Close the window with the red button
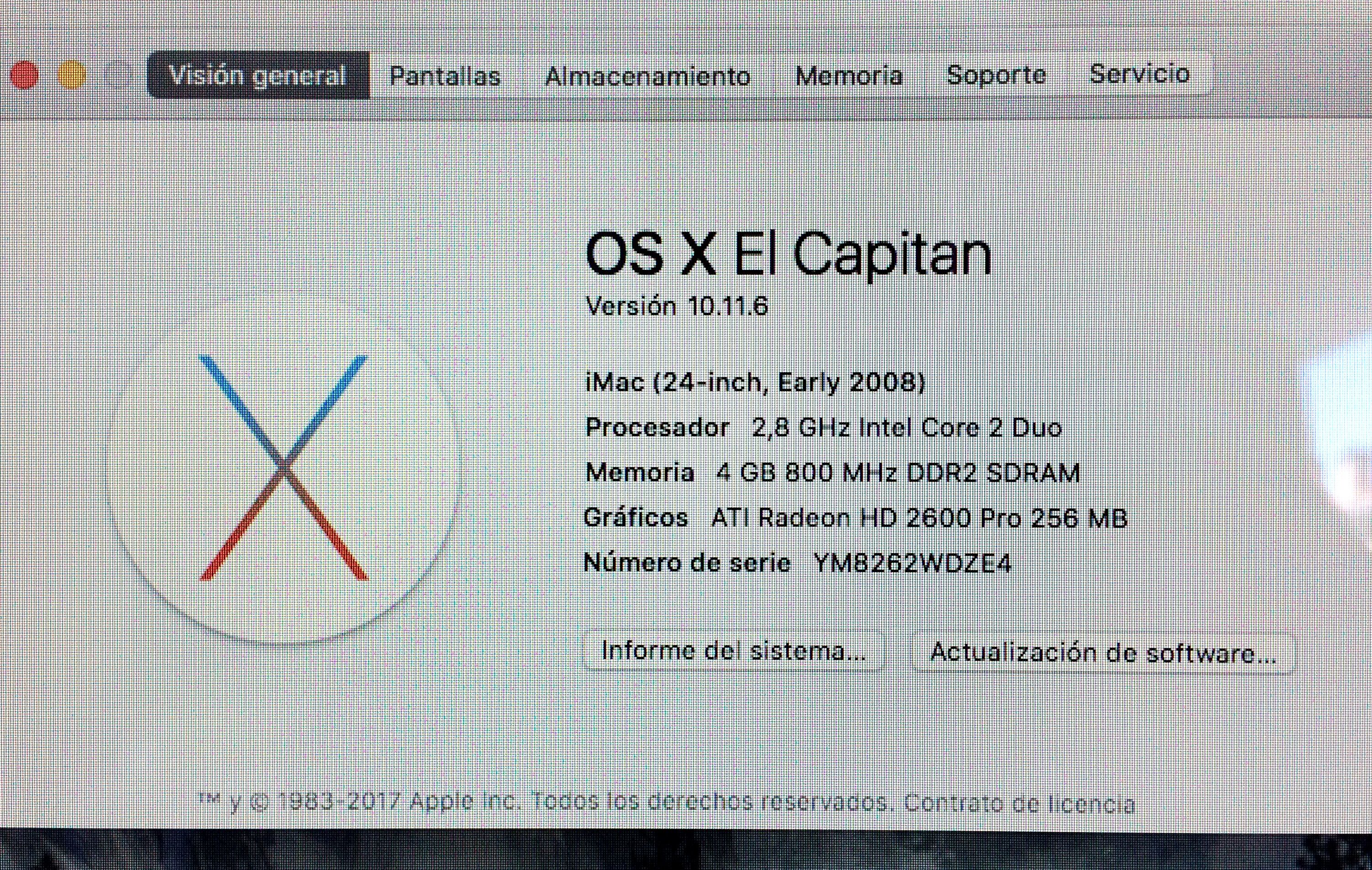The width and height of the screenshot is (1372, 870). point(24,74)
